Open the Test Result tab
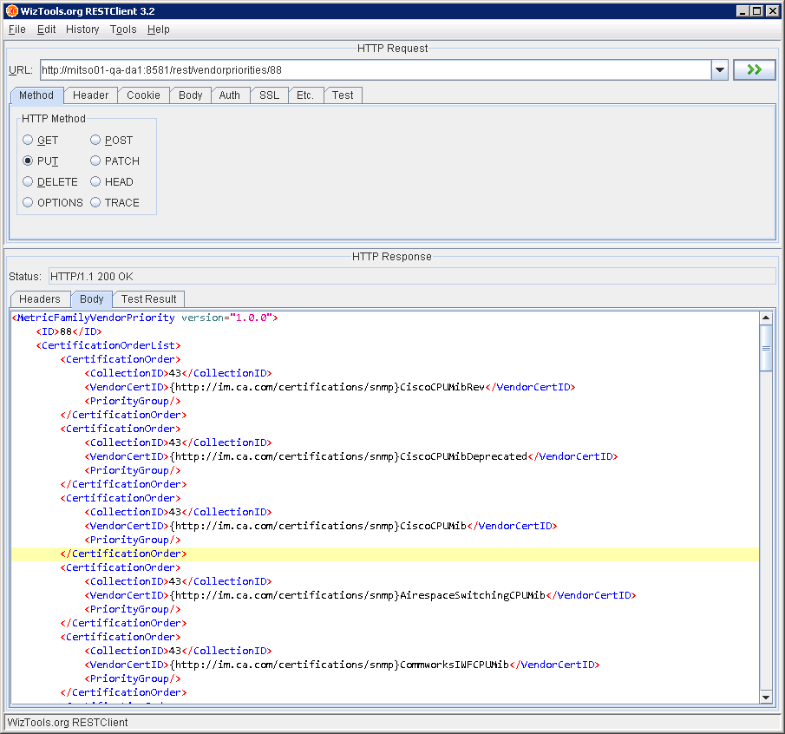Viewport: 785px width, 734px height. (x=148, y=299)
